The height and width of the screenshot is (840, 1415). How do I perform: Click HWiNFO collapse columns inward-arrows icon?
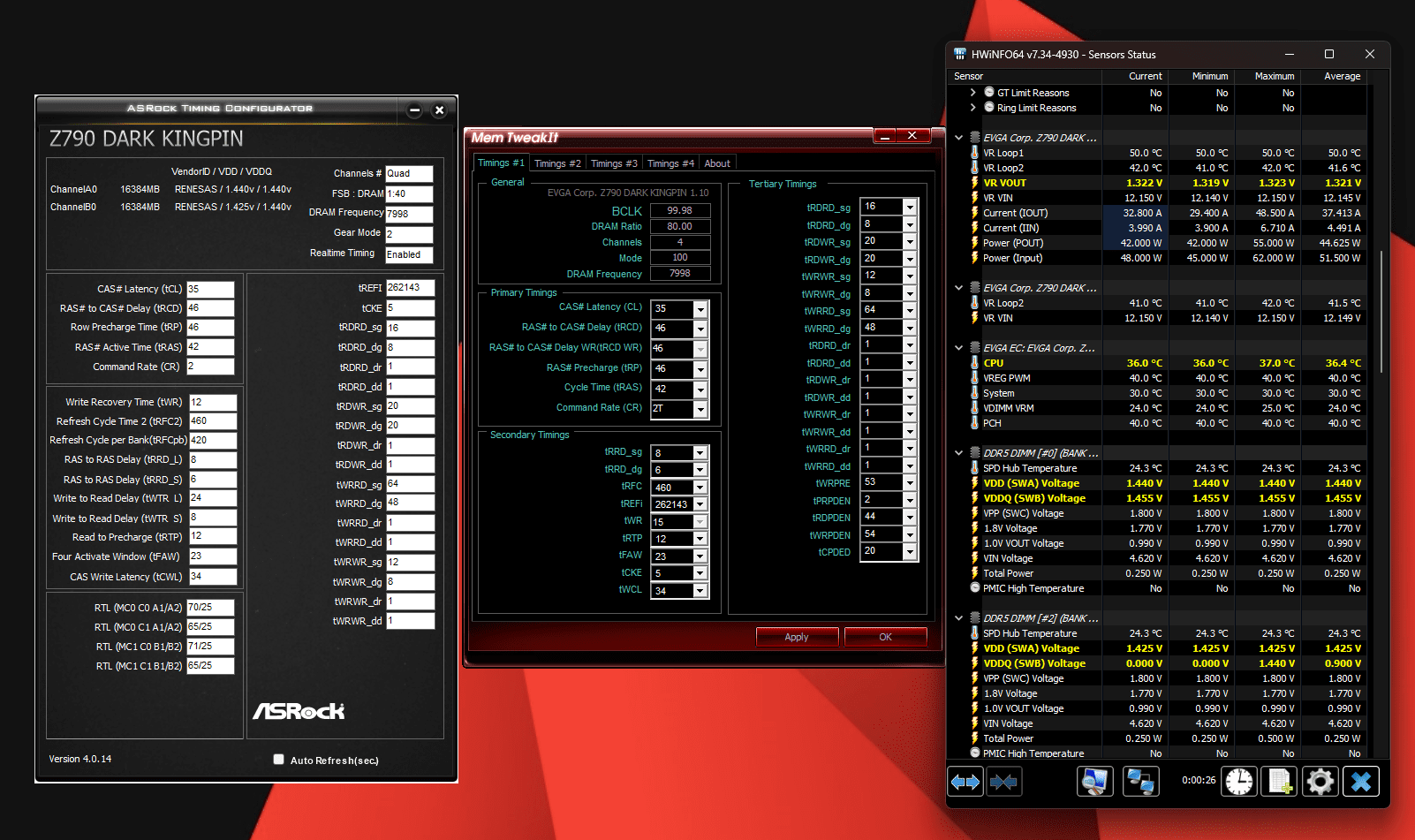[x=1003, y=782]
